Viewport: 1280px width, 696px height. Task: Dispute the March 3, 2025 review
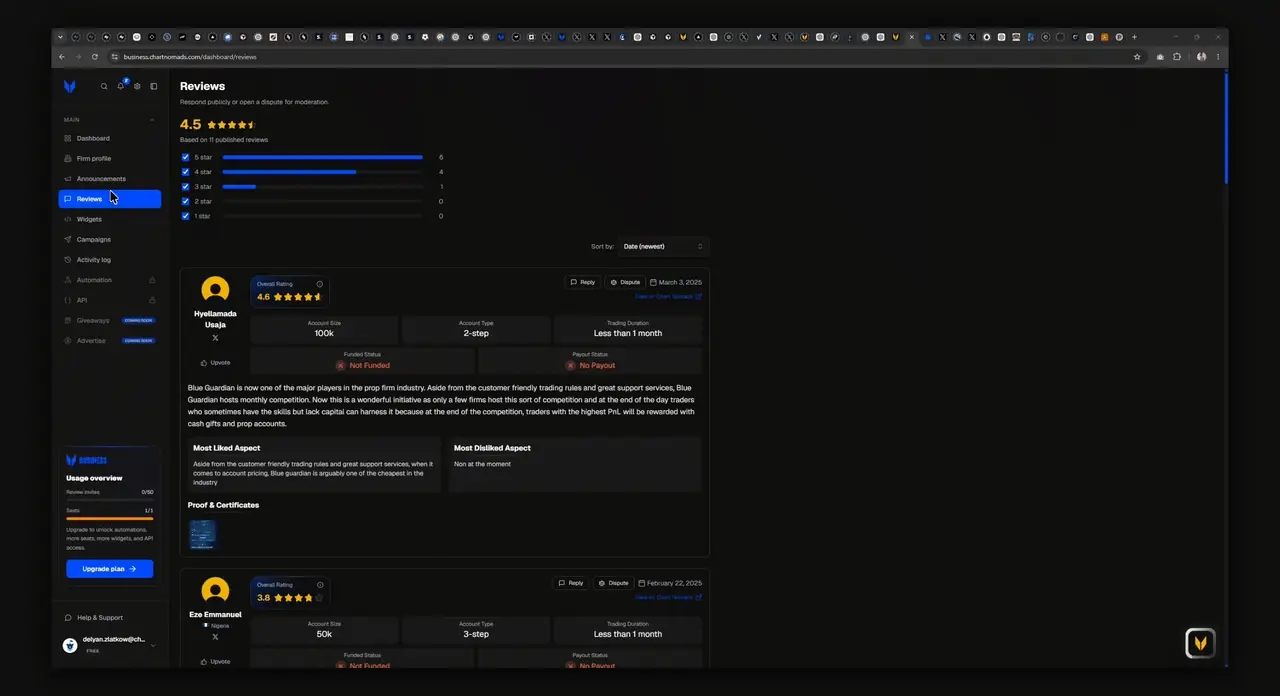point(625,282)
